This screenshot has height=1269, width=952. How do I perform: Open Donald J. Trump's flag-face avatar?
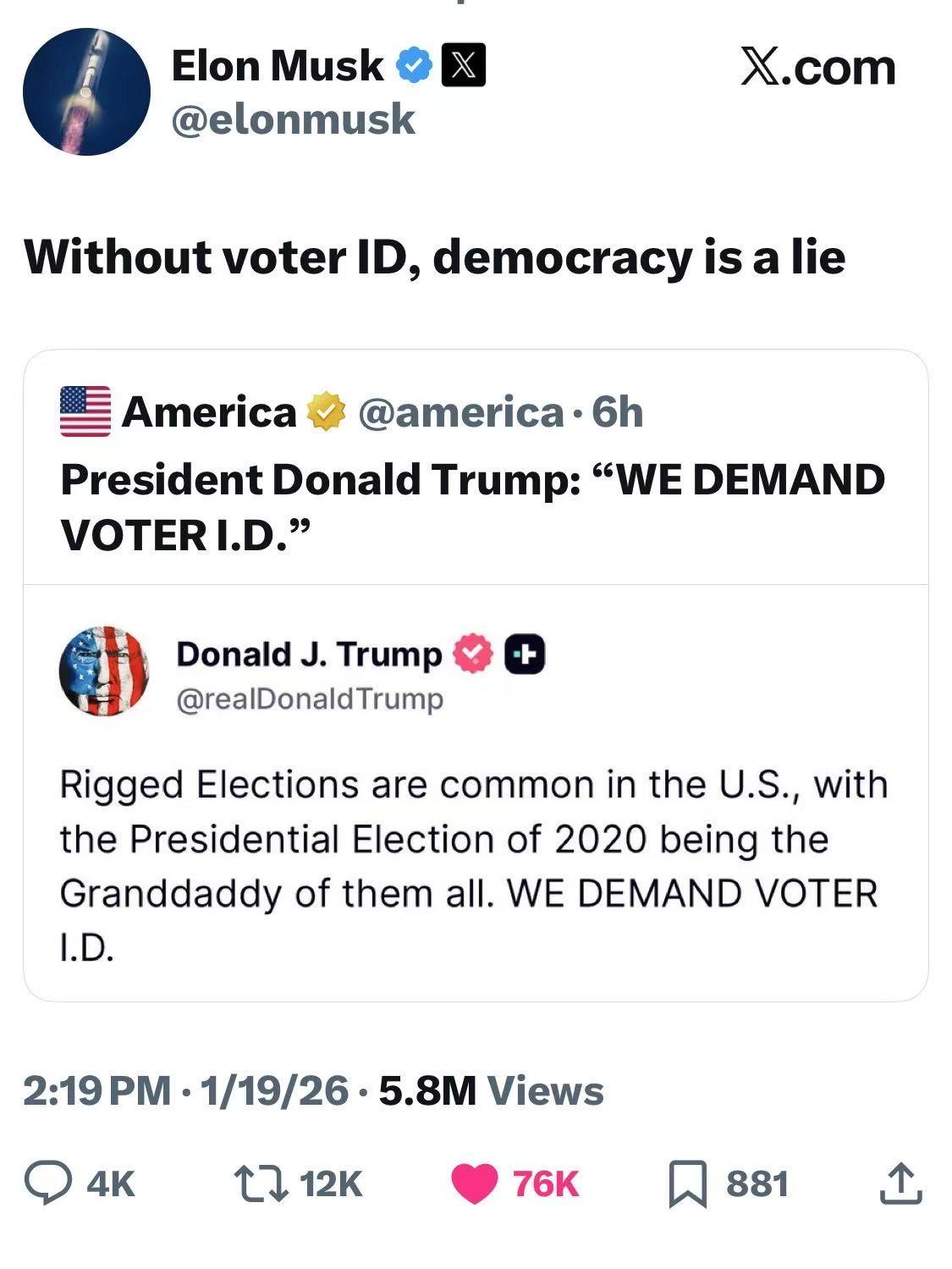click(104, 671)
